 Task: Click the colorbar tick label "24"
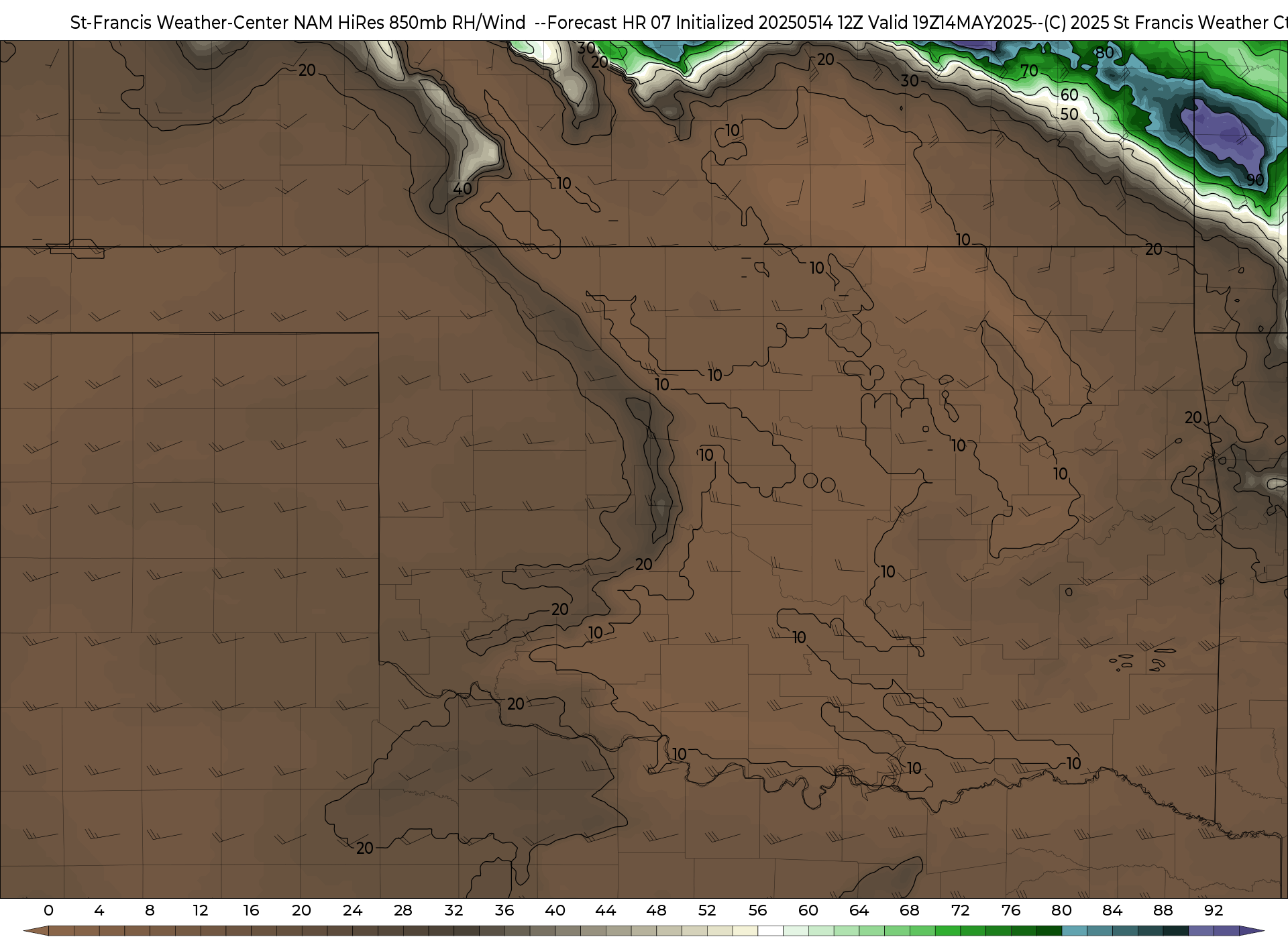pos(352,910)
